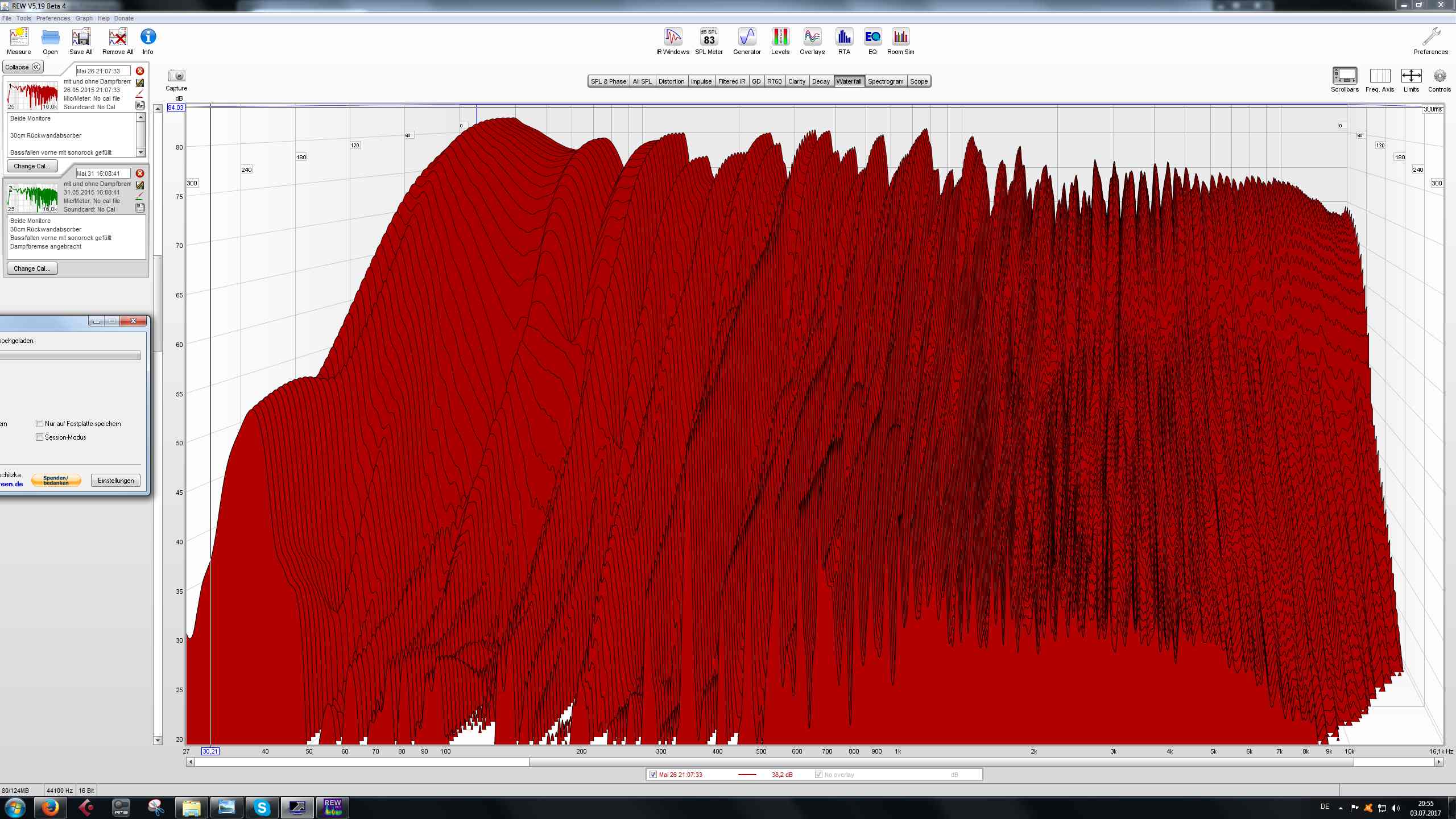Switch to the Scope tab

919,81
